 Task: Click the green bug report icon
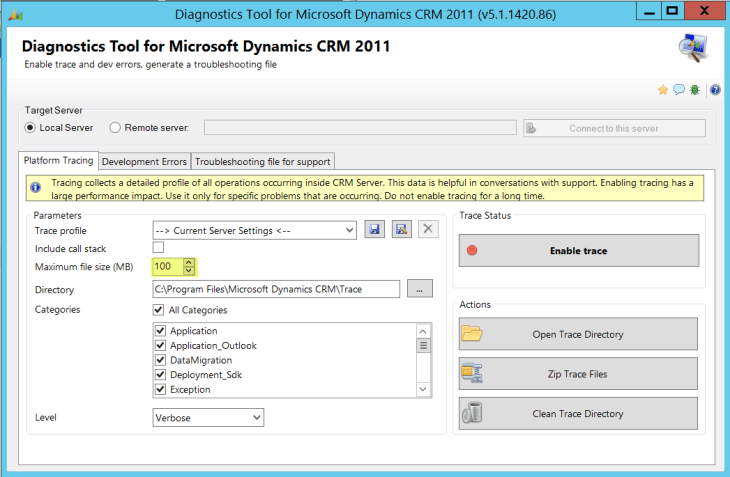pos(695,90)
